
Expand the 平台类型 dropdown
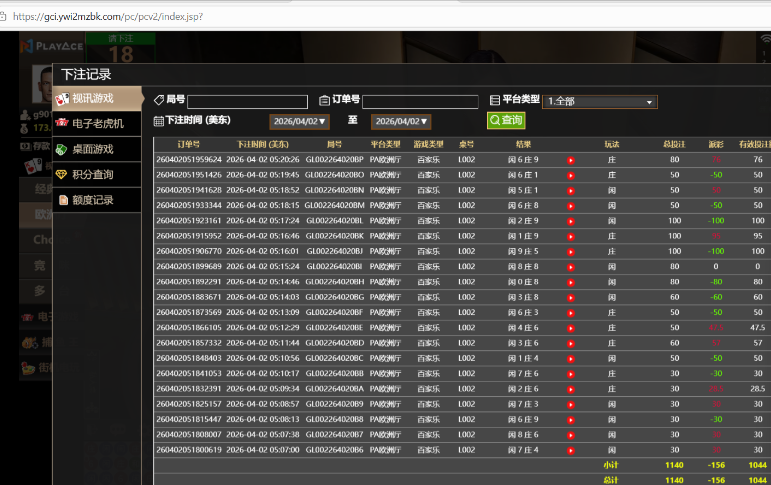600,101
